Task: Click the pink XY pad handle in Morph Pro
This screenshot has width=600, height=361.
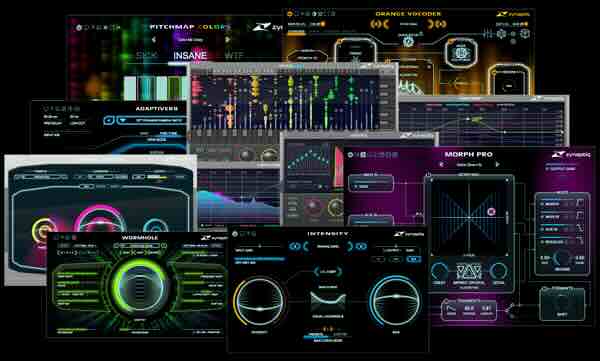Action: [492, 211]
